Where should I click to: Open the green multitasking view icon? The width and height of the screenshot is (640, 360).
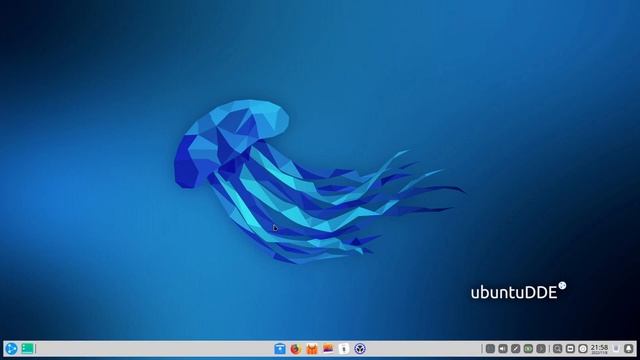point(27,349)
